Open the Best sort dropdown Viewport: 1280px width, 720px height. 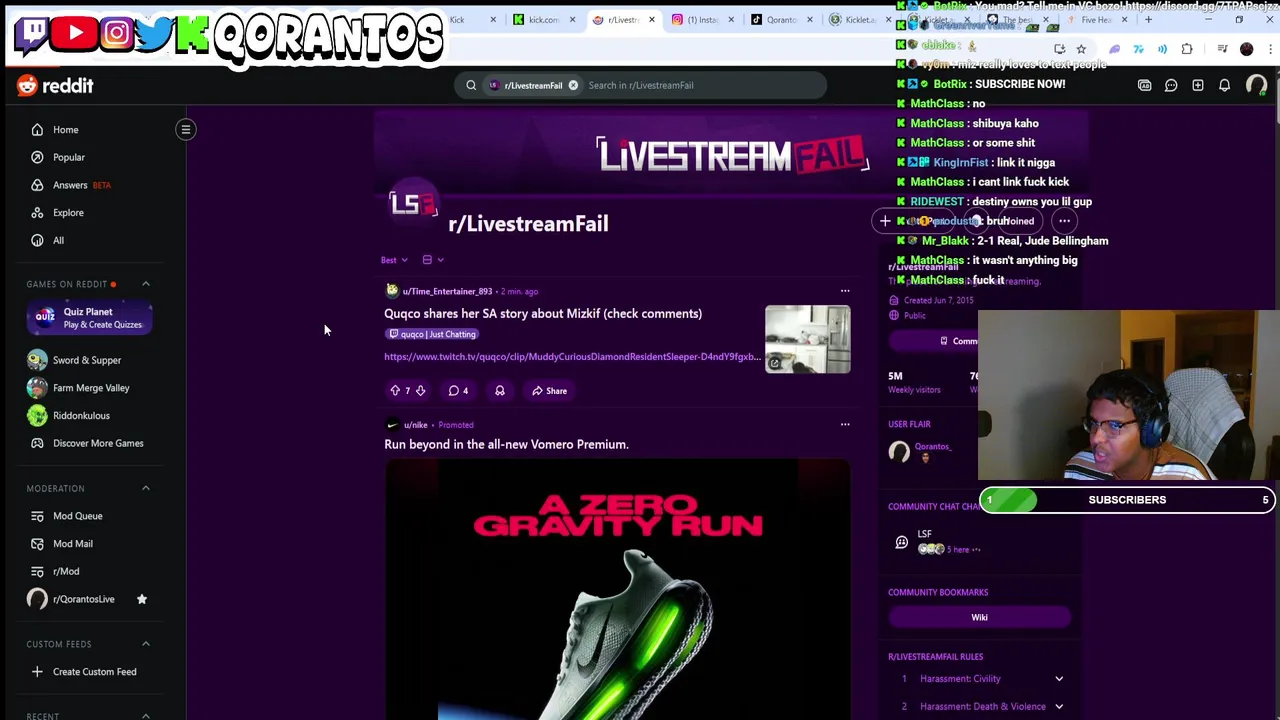[x=394, y=260]
